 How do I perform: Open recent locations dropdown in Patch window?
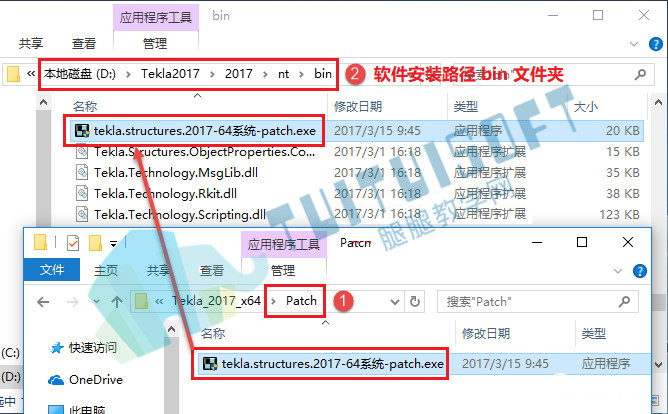pos(97,302)
